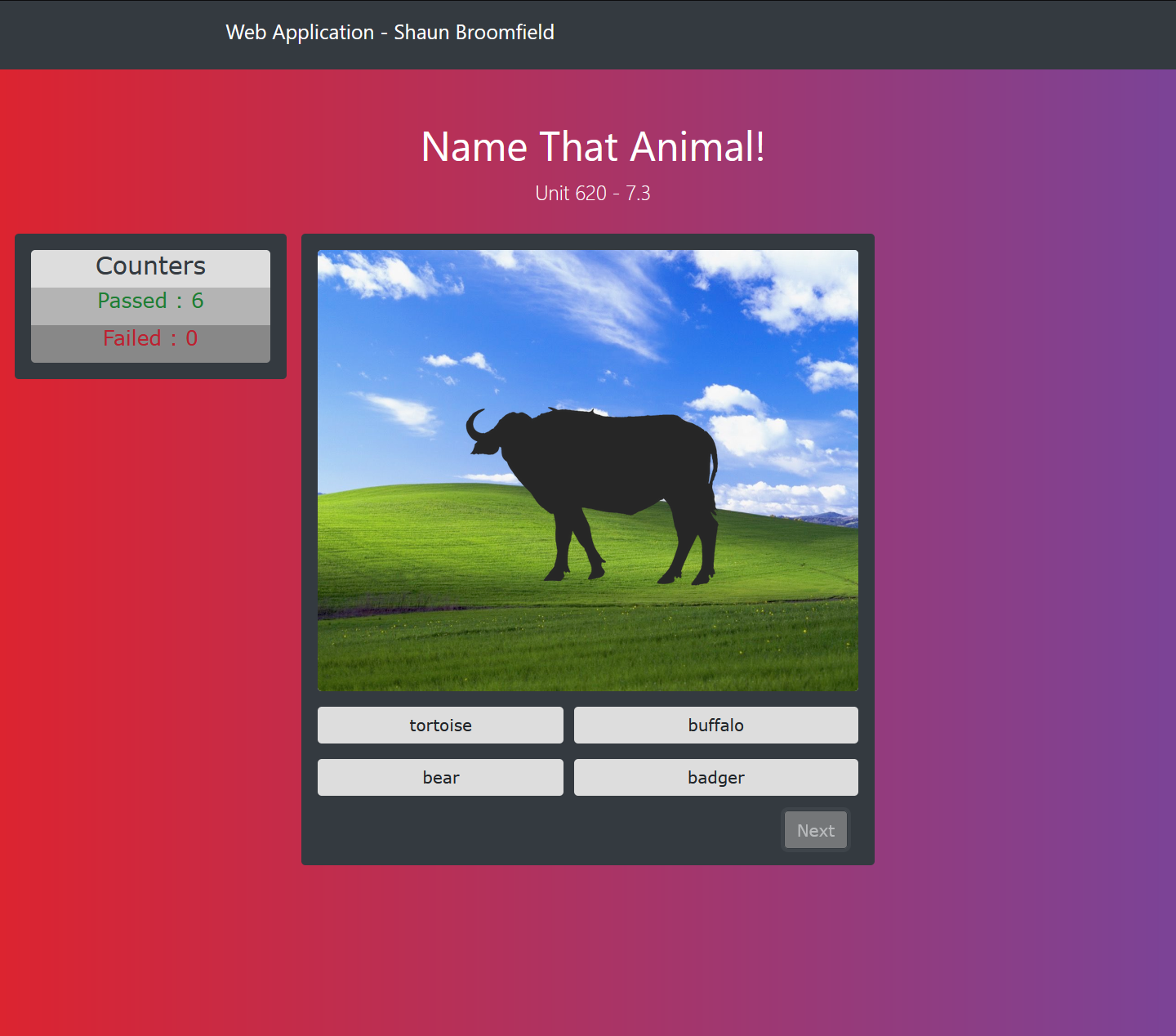The image size is (1176, 1036).
Task: Click the Name That Animal! title
Action: pyautogui.click(x=593, y=147)
